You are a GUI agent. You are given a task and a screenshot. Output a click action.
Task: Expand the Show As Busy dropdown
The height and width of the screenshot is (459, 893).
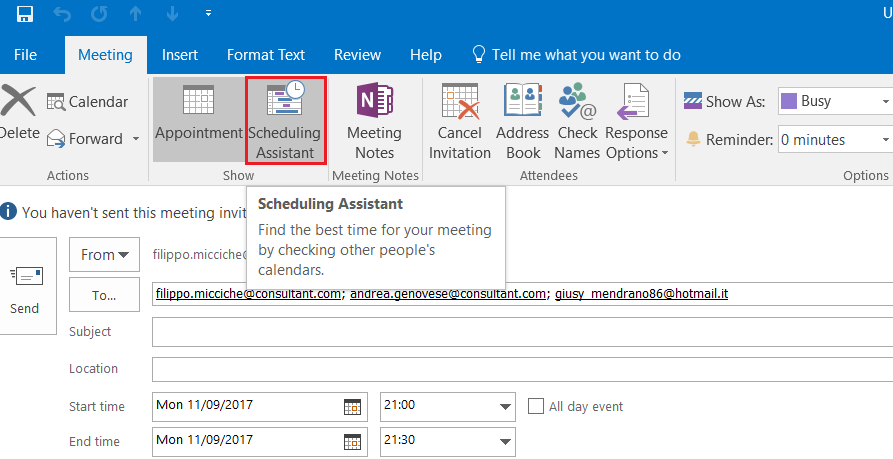[885, 101]
